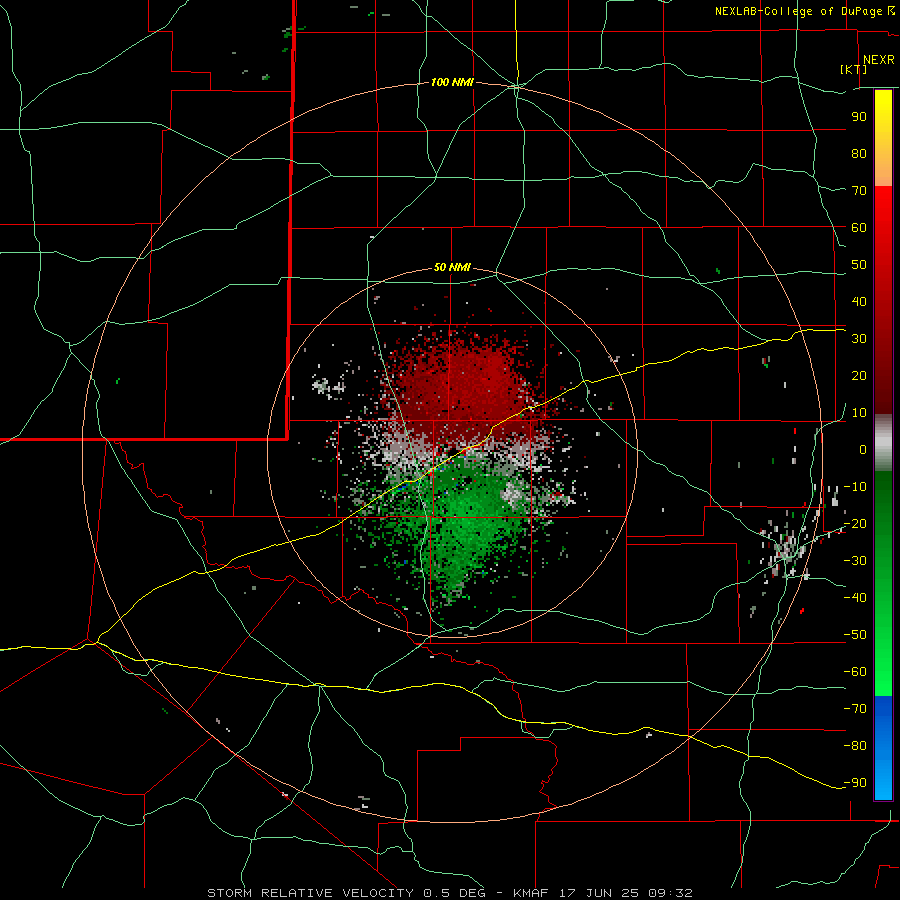Click the -60 value on the velocity scale

855,672
